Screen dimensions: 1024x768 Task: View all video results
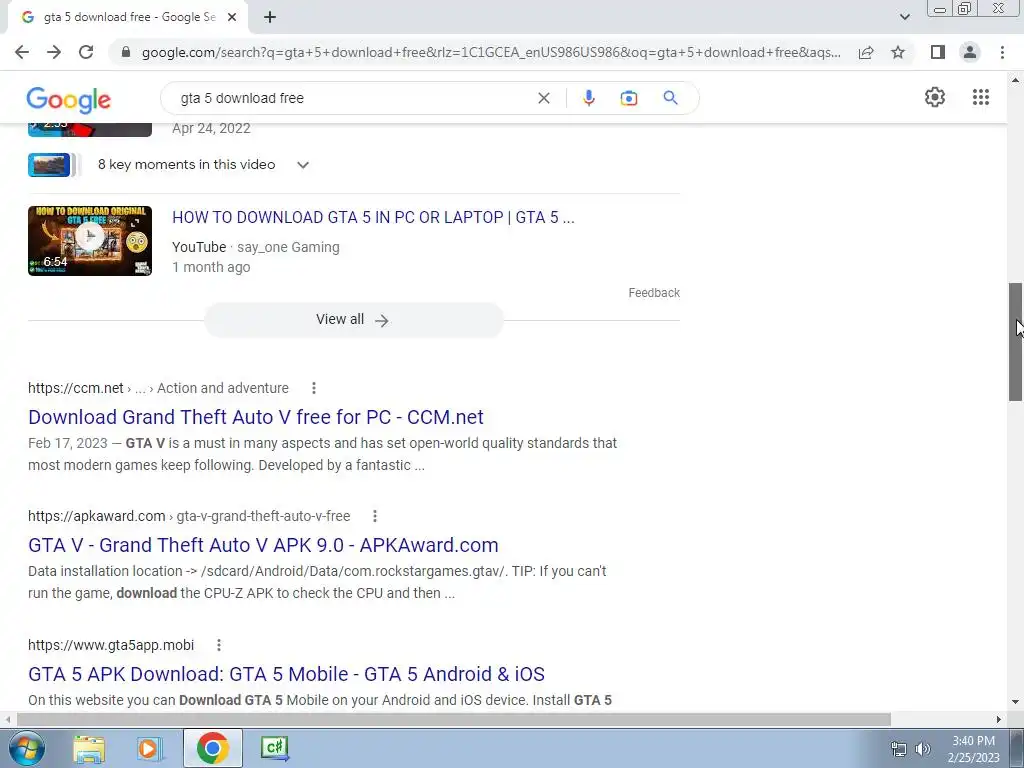coord(353,319)
